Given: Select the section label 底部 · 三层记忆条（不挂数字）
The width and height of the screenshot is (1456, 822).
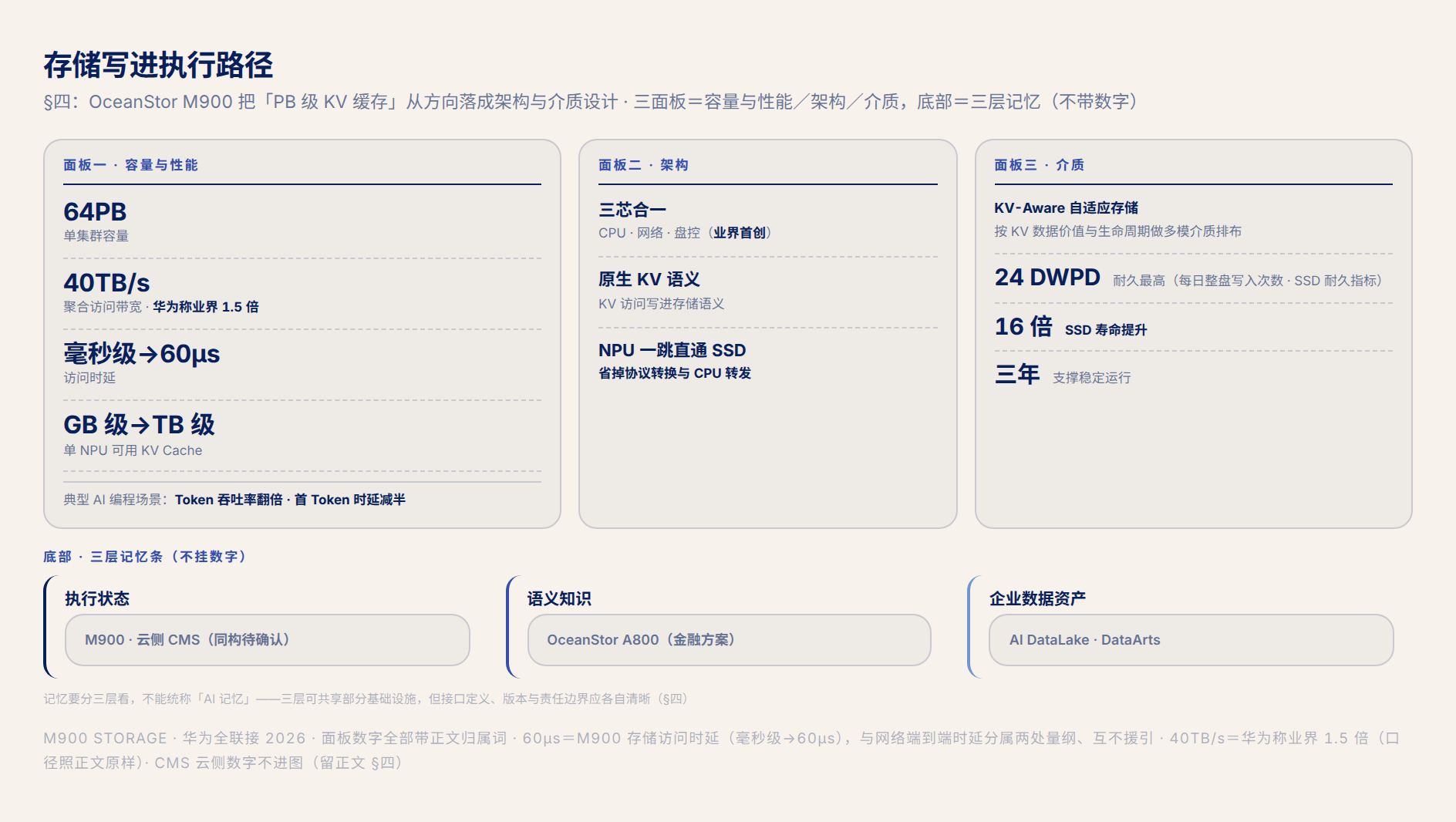Looking at the screenshot, I should (144, 557).
